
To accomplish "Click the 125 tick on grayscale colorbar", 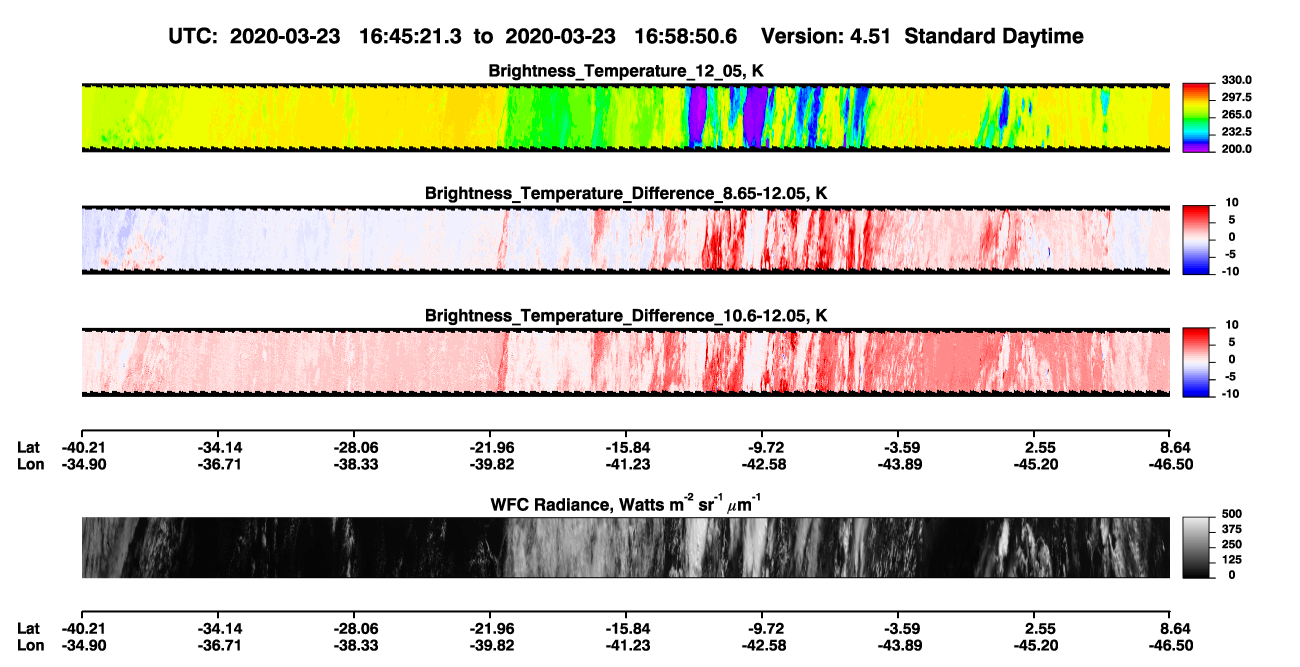I will (1230, 560).
